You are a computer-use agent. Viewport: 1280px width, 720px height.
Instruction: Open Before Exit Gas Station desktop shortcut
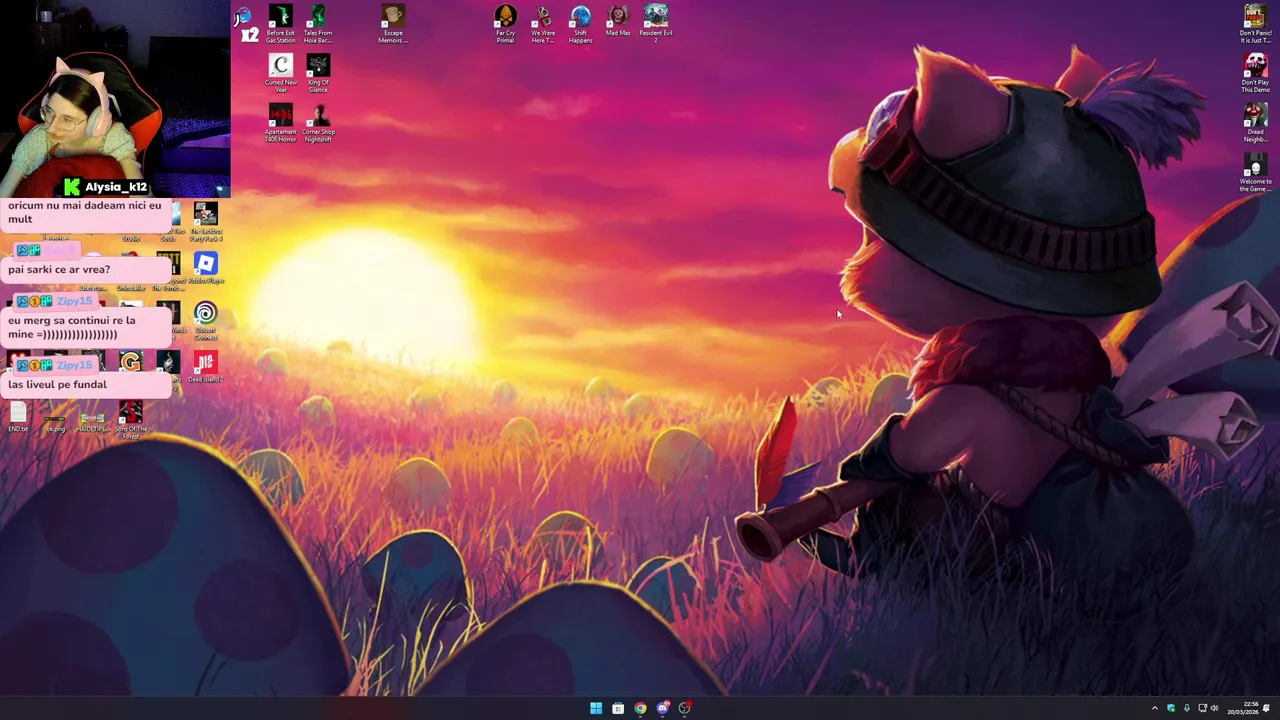tap(281, 24)
